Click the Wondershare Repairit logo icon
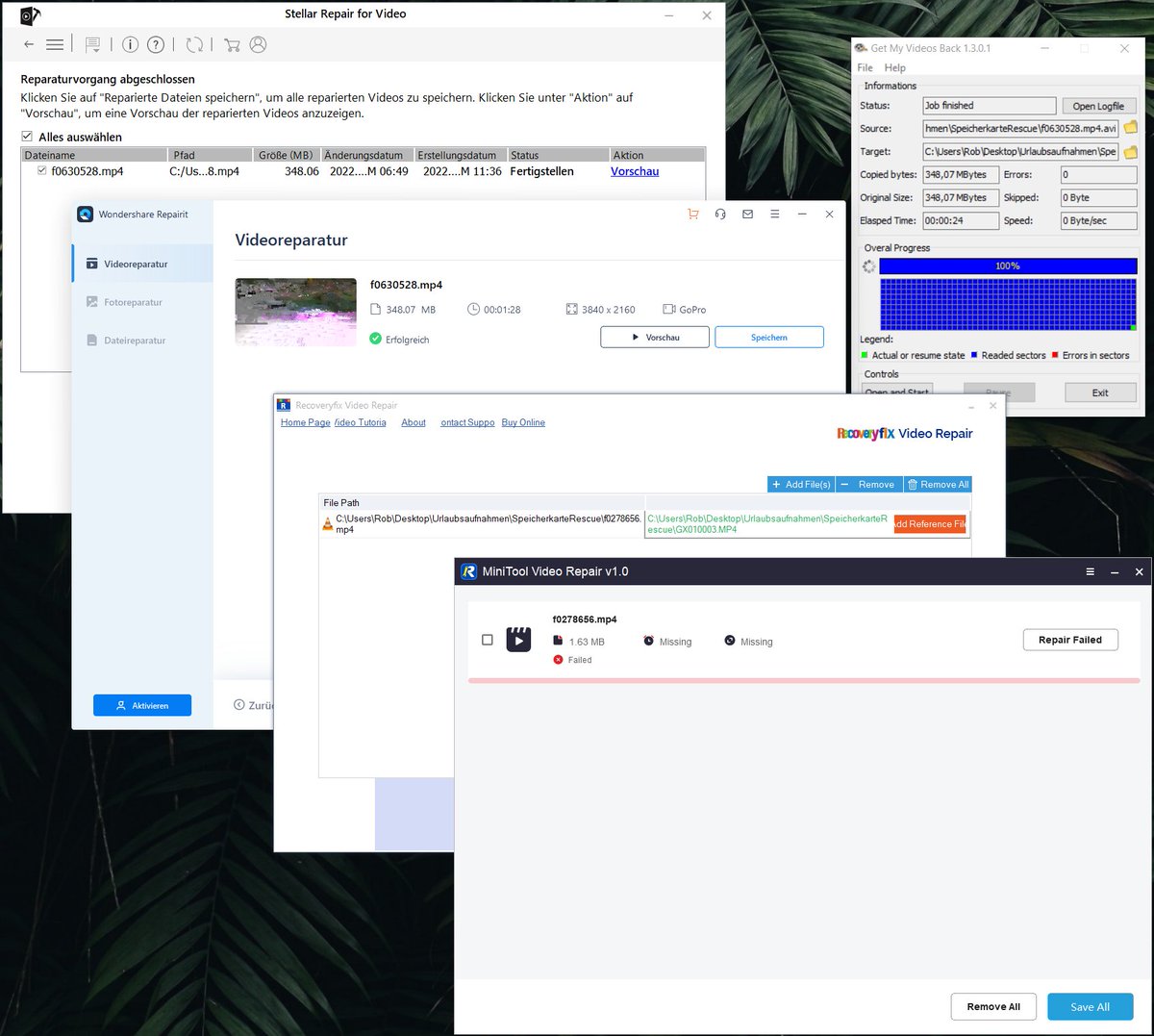The width and height of the screenshot is (1154, 1036). 85,215
